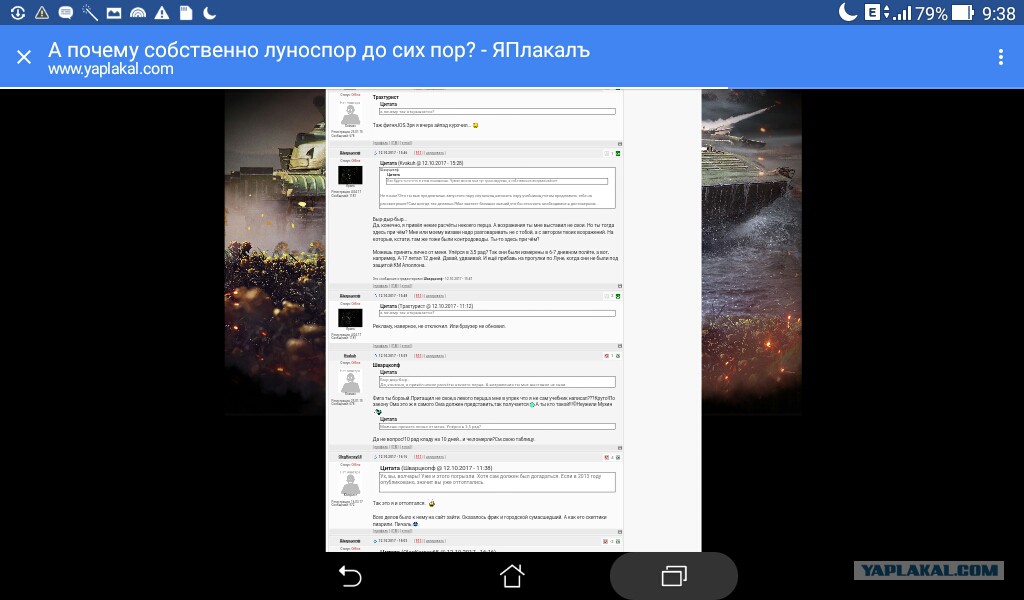Viewport: 1024px width, 600px height.
Task: Downvote Kvakuh's 15:51 post with red minus
Action: (x=606, y=356)
